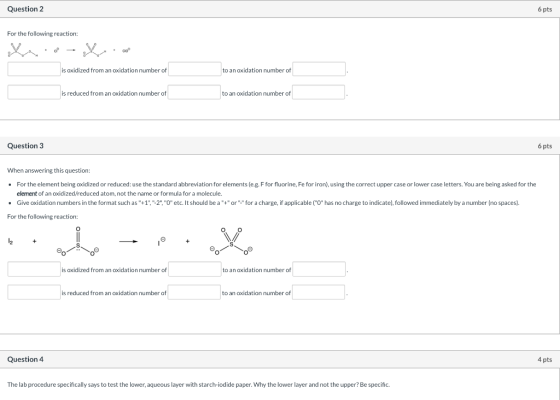Screen dimensions: 560x400
Task: Click Question 2 reduced 'from' oxidation number field
Action: coord(194,92)
